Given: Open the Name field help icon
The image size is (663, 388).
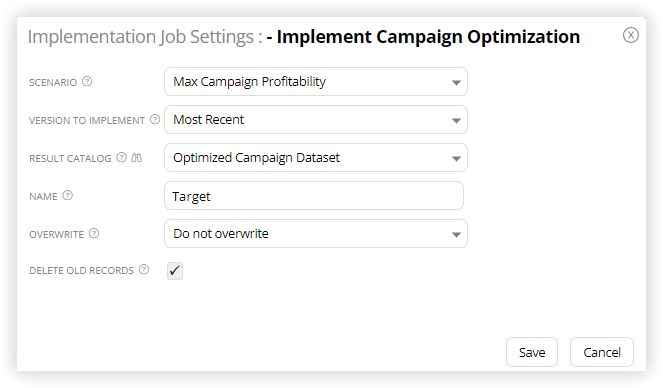Looking at the screenshot, I should pyautogui.click(x=68, y=195).
